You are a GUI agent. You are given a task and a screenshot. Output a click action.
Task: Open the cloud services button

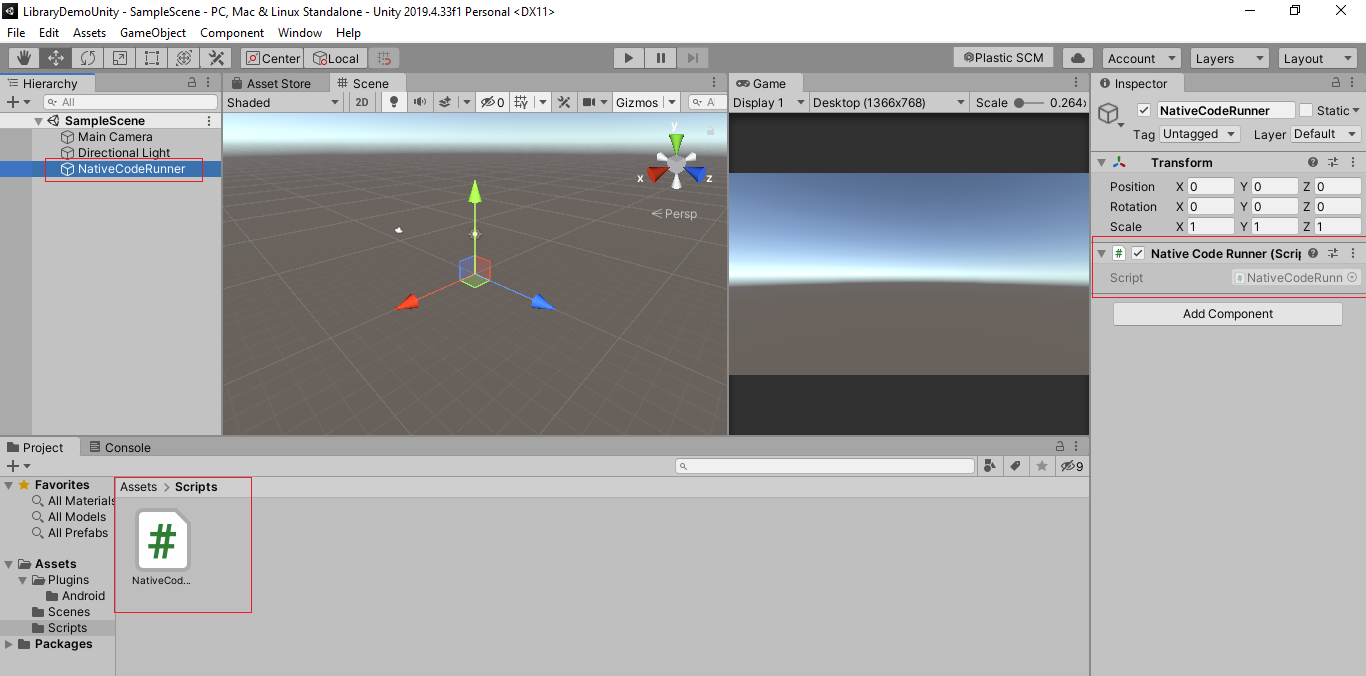(1077, 58)
